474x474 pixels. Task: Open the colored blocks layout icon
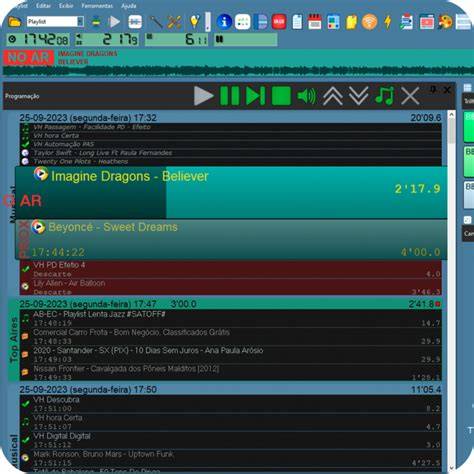tap(333, 22)
